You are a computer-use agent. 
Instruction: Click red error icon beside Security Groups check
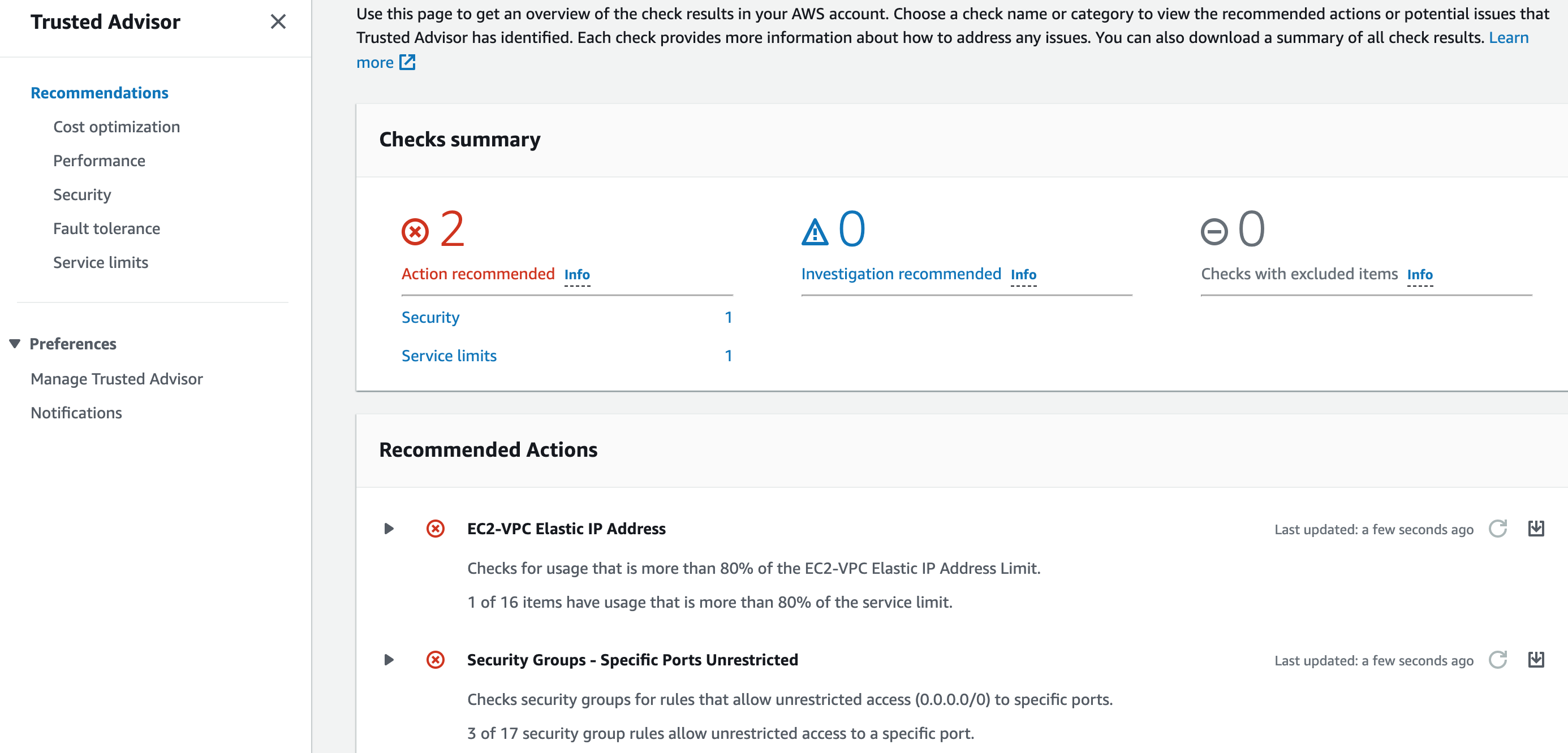click(435, 660)
